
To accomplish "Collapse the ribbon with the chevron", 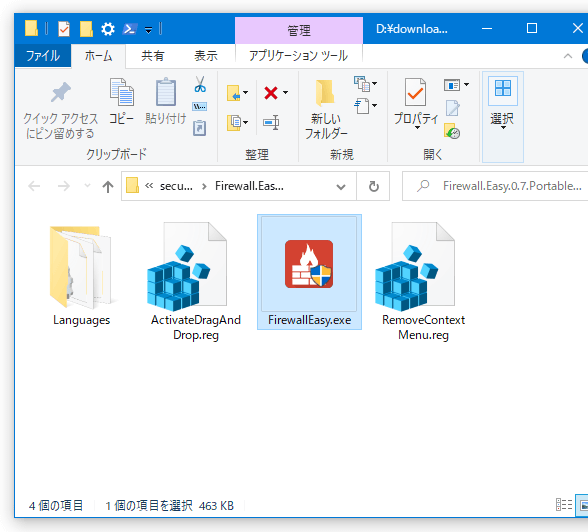I will coord(568,57).
